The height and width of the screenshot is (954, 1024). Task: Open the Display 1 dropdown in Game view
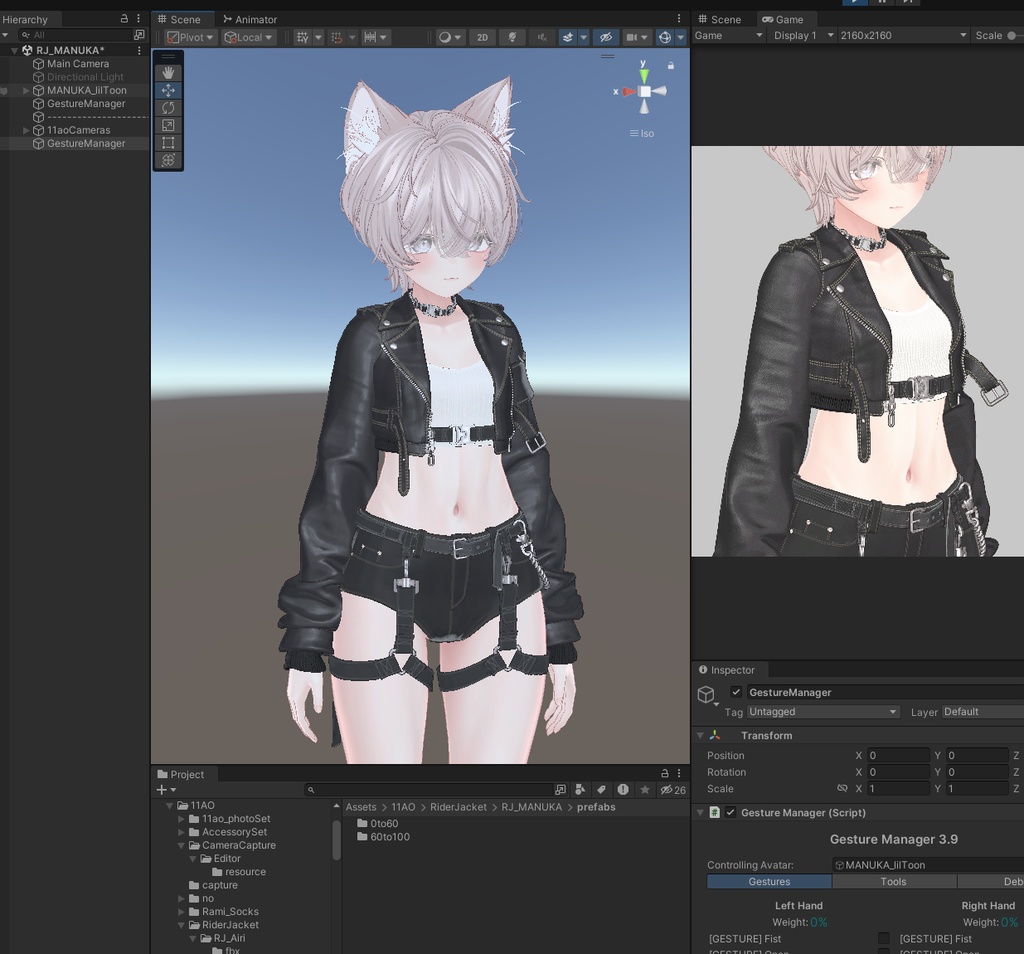click(x=803, y=35)
